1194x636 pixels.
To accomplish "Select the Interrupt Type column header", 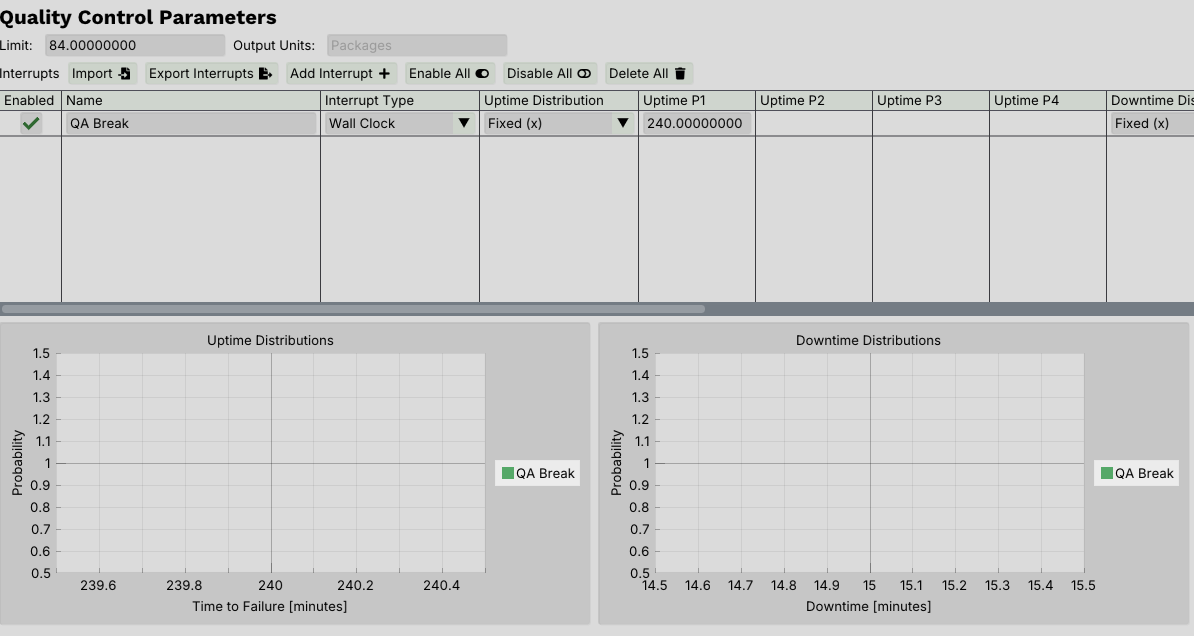I will pyautogui.click(x=399, y=100).
